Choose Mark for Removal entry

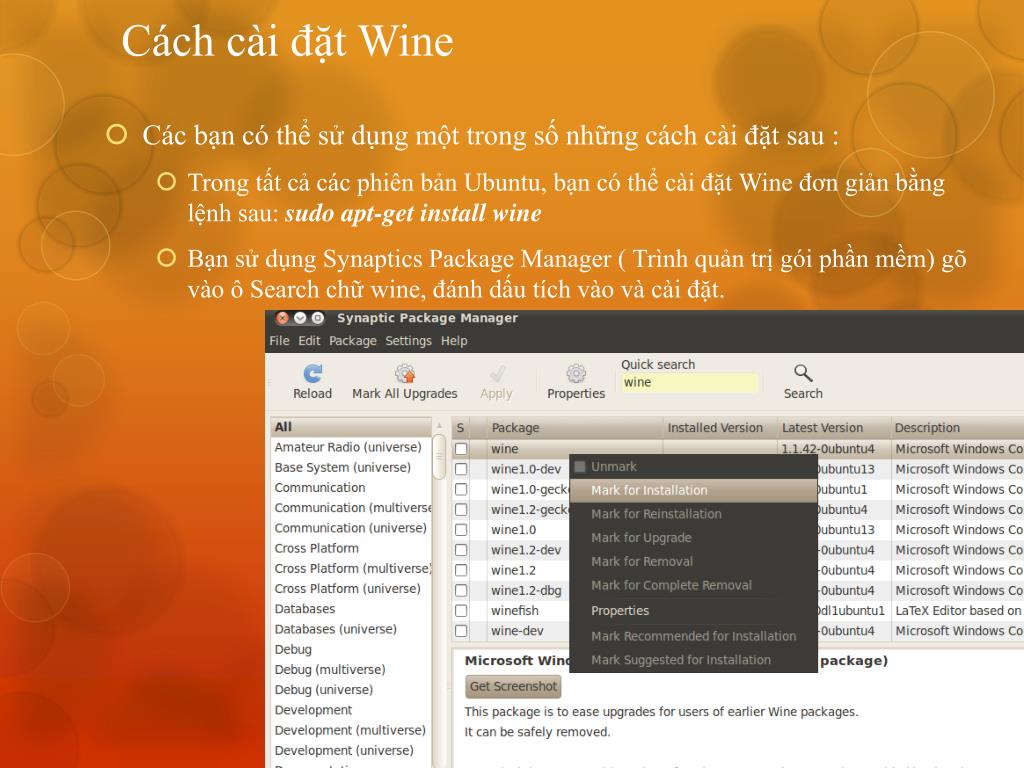[x=694, y=561]
